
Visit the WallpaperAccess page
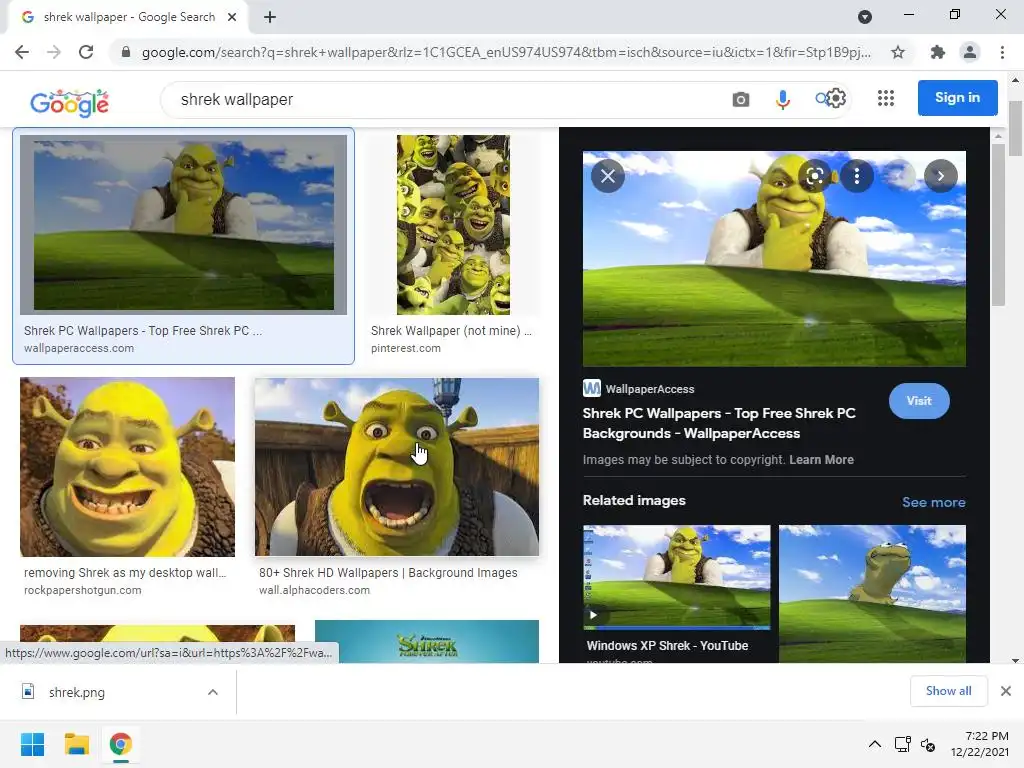(x=919, y=401)
